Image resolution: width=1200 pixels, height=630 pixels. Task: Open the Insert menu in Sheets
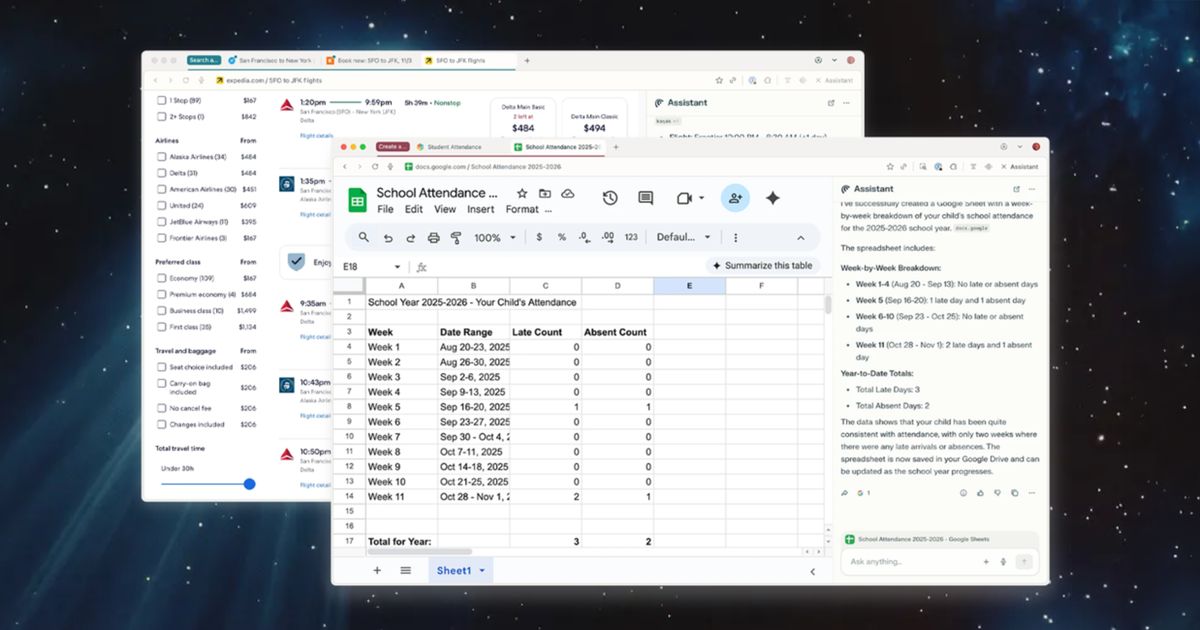coord(481,210)
